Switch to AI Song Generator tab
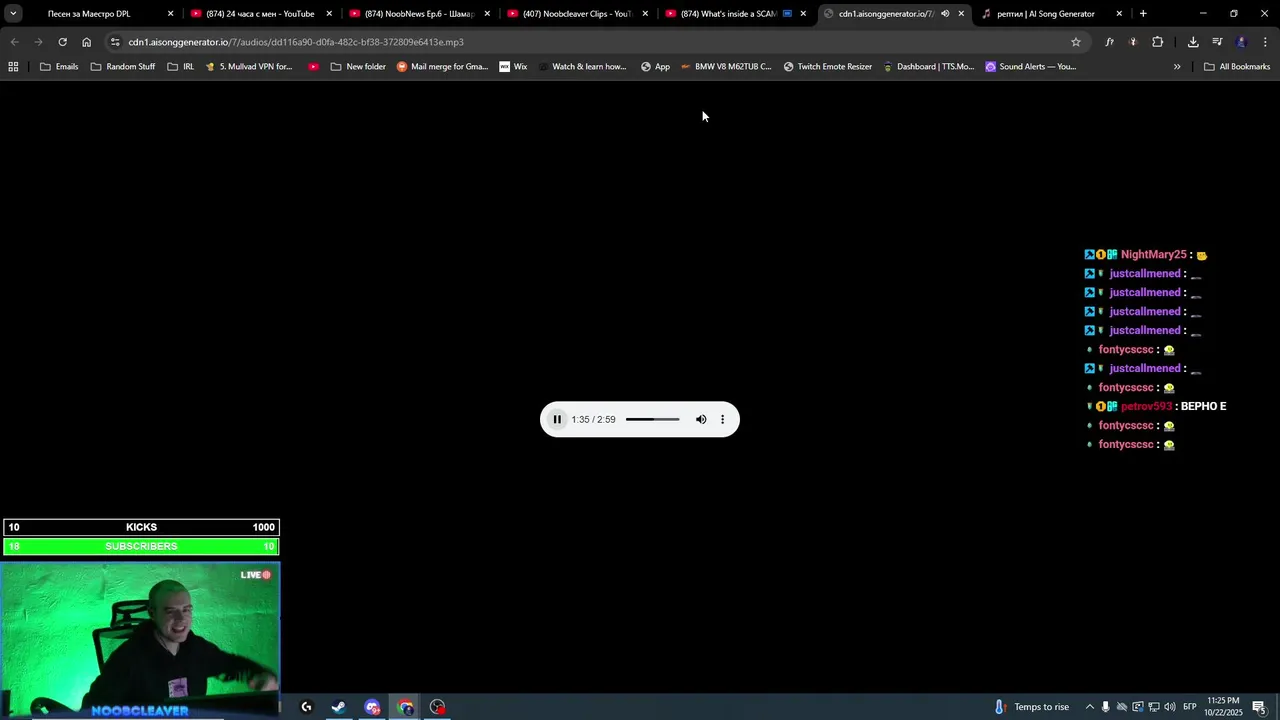 pos(1051,14)
